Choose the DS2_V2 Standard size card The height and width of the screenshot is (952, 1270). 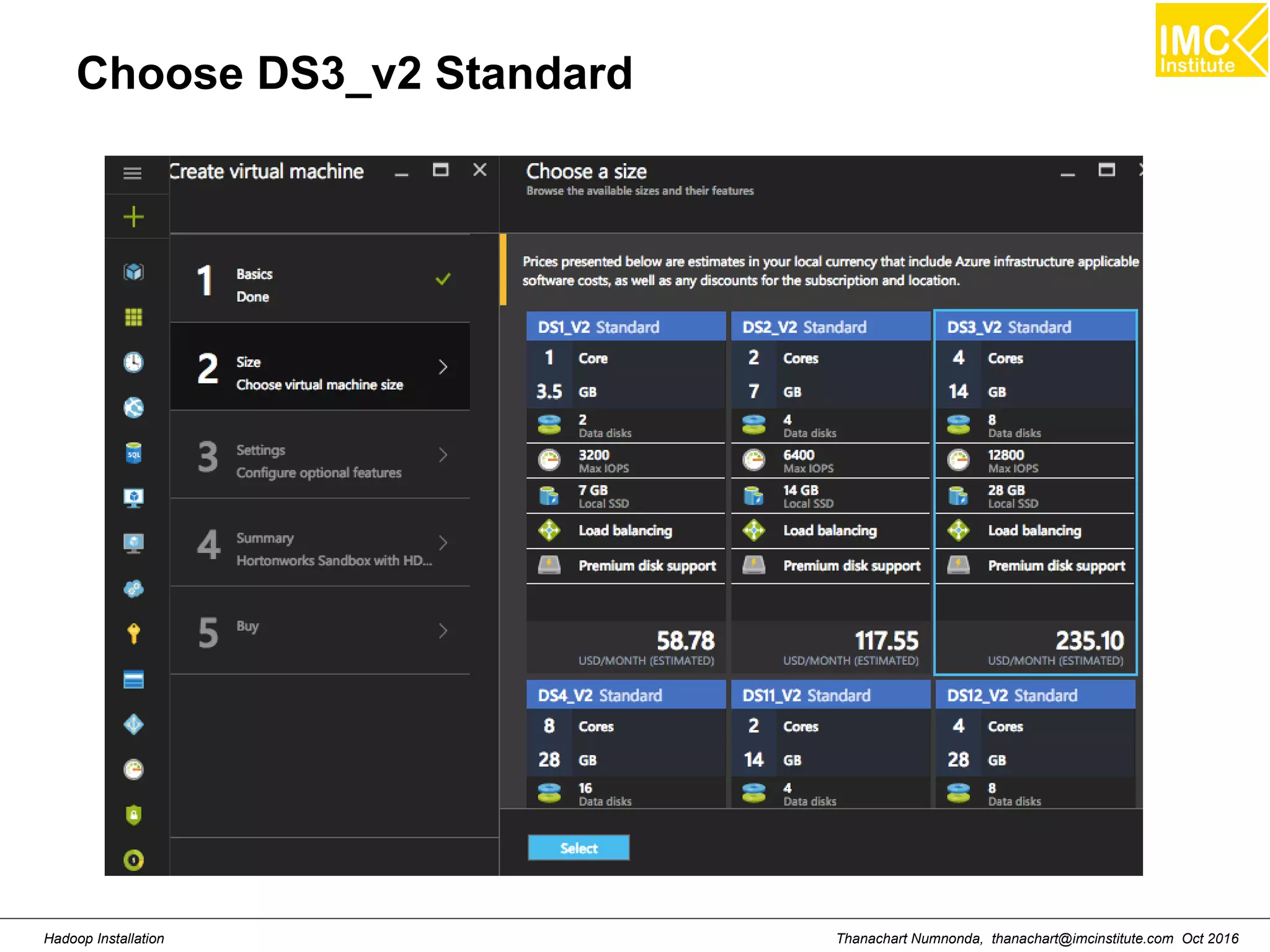[x=830, y=493]
